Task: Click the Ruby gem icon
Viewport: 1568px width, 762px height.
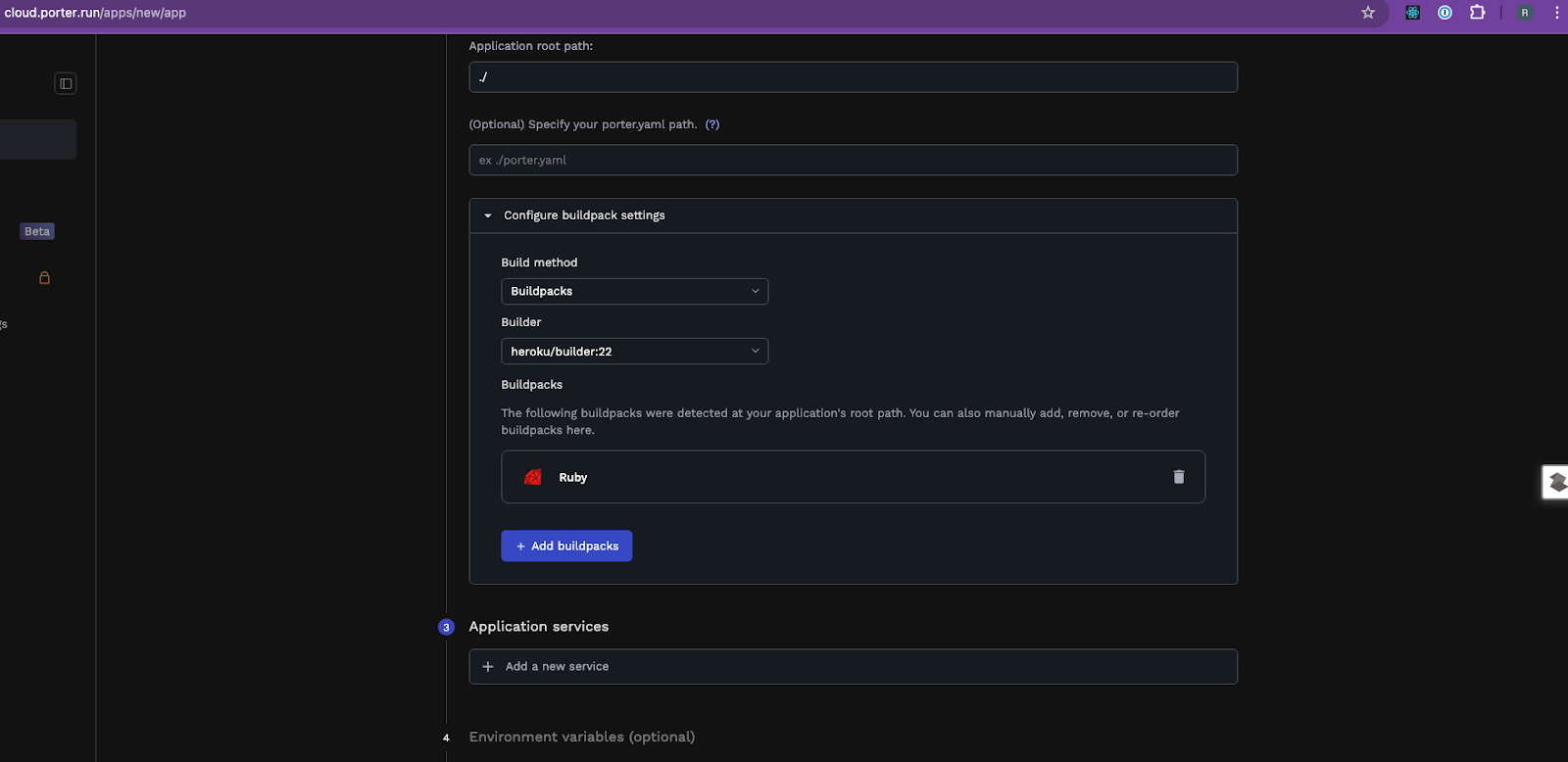Action: click(533, 477)
